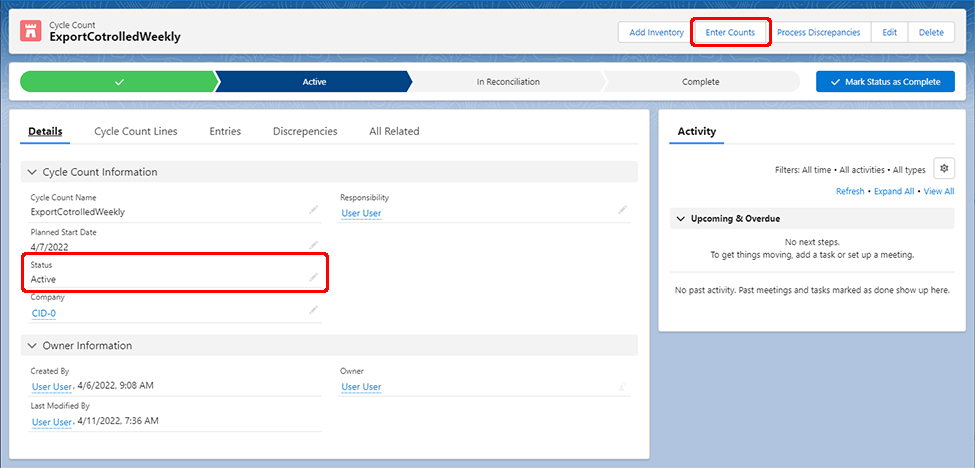This screenshot has height=468, width=975.
Task: Click pencil icon for Company field
Action: (x=313, y=311)
